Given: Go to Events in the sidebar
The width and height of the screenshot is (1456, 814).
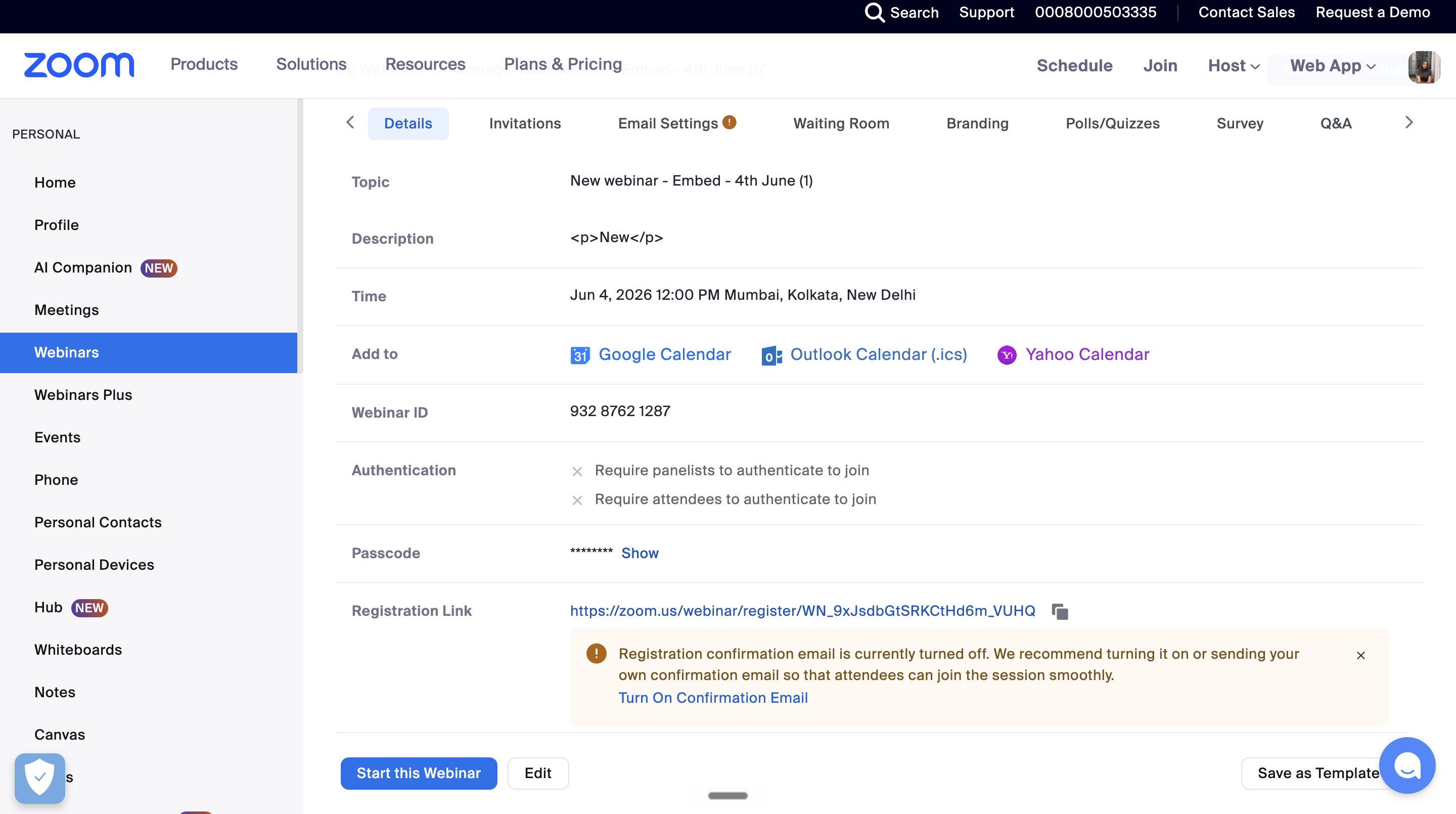Looking at the screenshot, I should 58,437.
